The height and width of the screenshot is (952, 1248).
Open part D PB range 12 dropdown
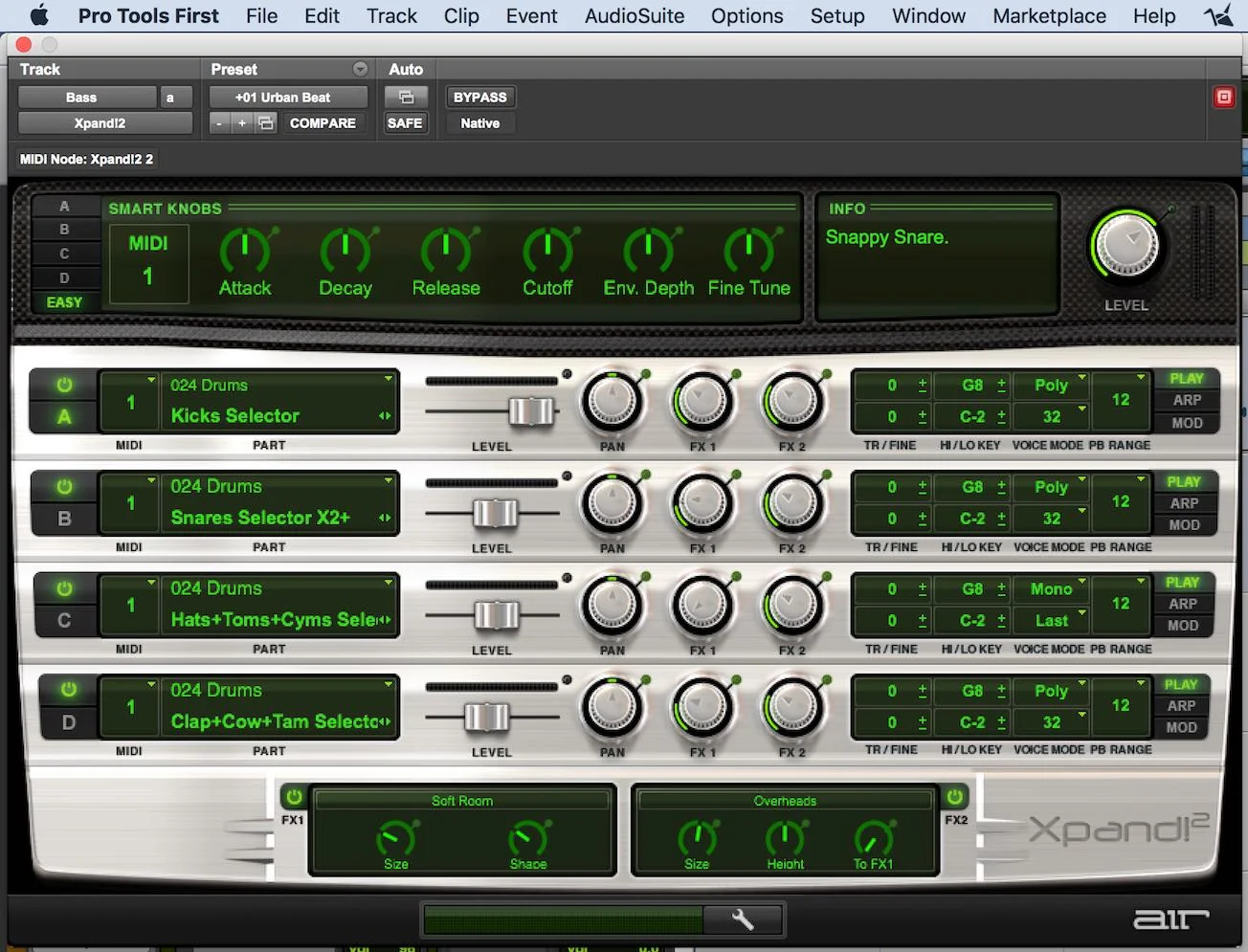click(x=1121, y=705)
